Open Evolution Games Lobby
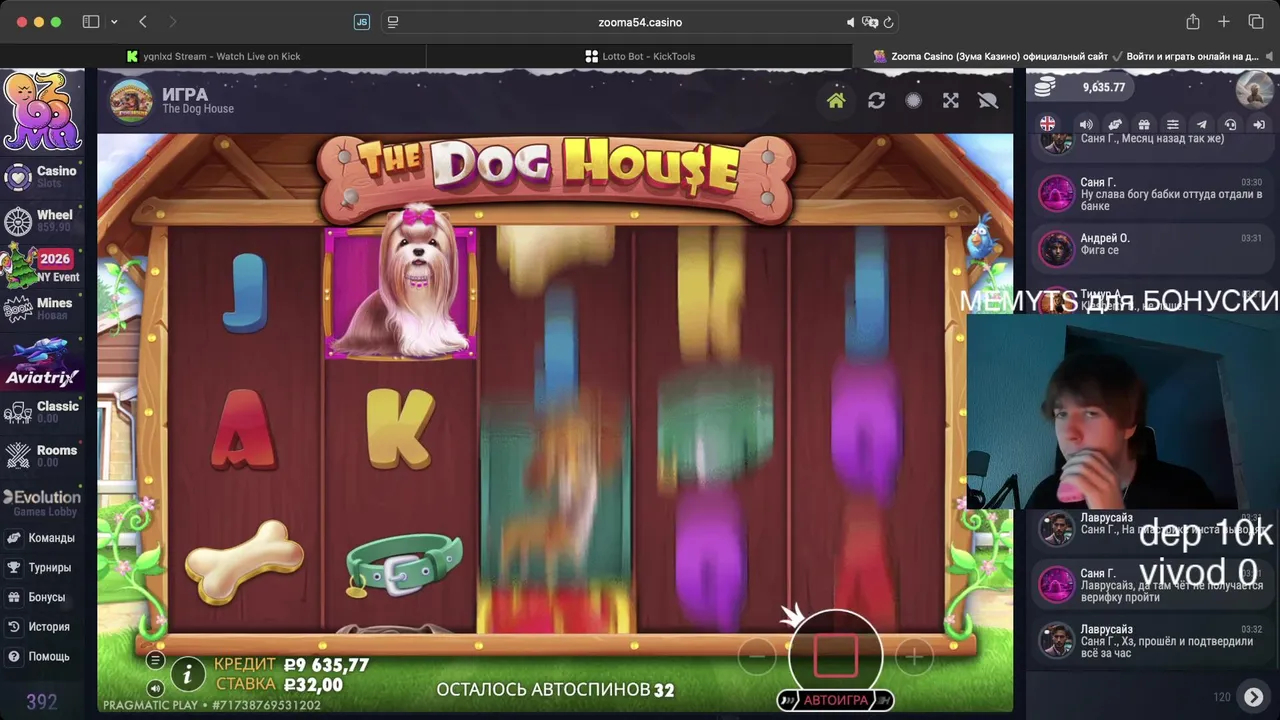The height and width of the screenshot is (720, 1280). [42, 503]
